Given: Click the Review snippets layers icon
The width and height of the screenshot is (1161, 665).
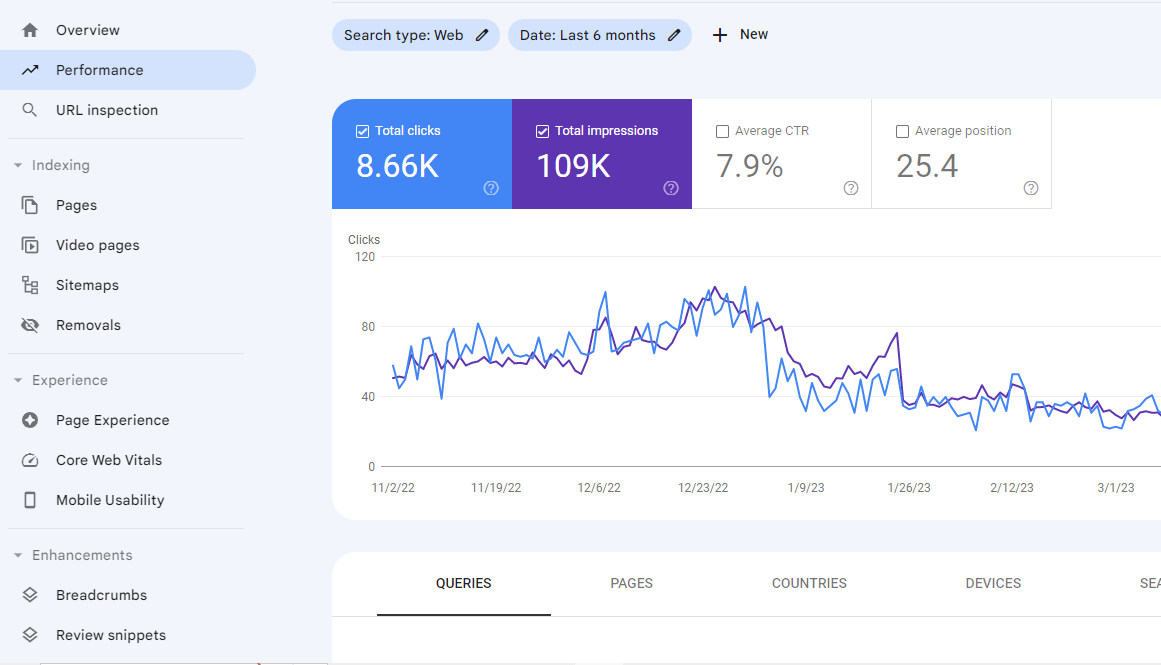Looking at the screenshot, I should (x=30, y=635).
